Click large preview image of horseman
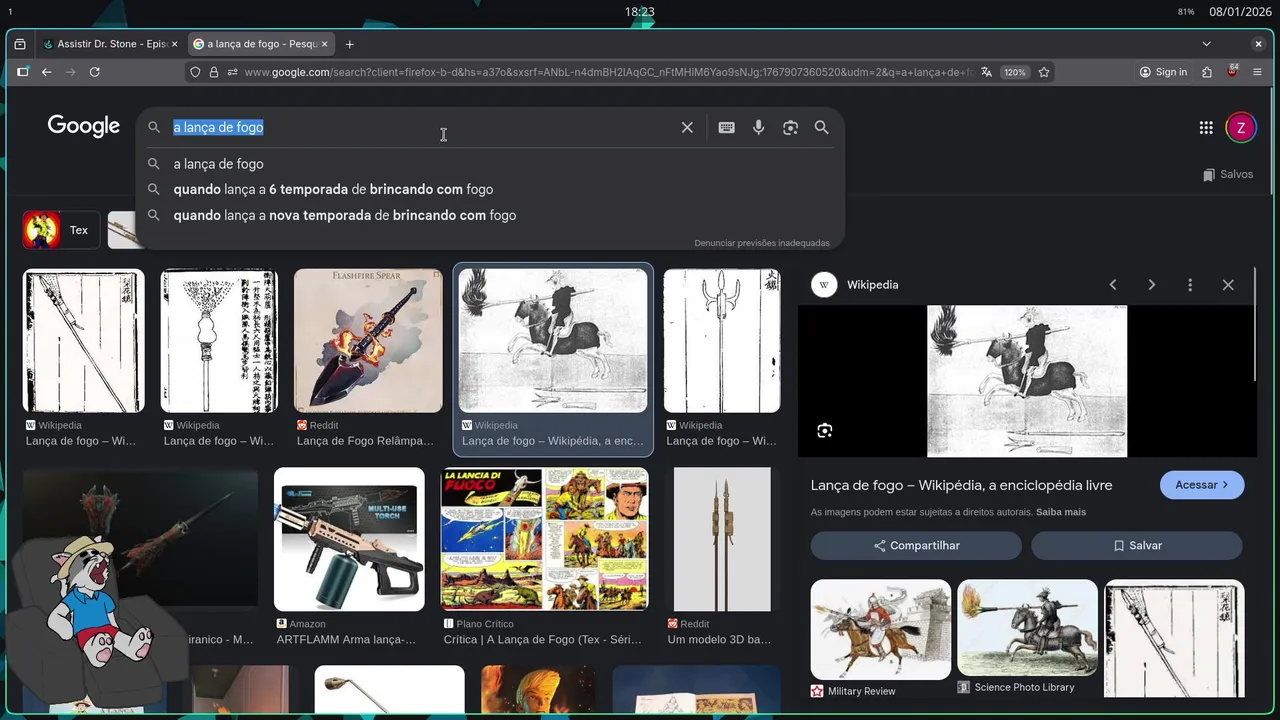The width and height of the screenshot is (1280, 720). click(x=1027, y=381)
